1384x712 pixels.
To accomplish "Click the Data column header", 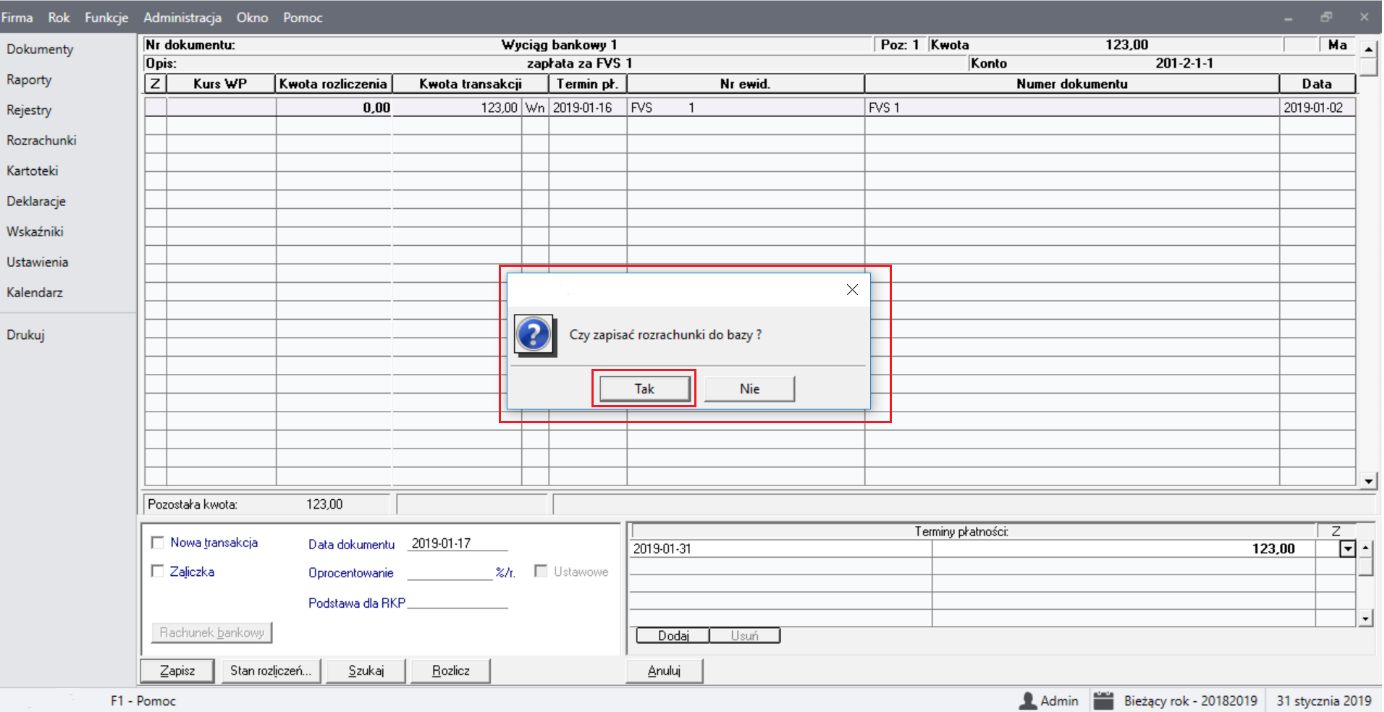I will [x=1317, y=84].
